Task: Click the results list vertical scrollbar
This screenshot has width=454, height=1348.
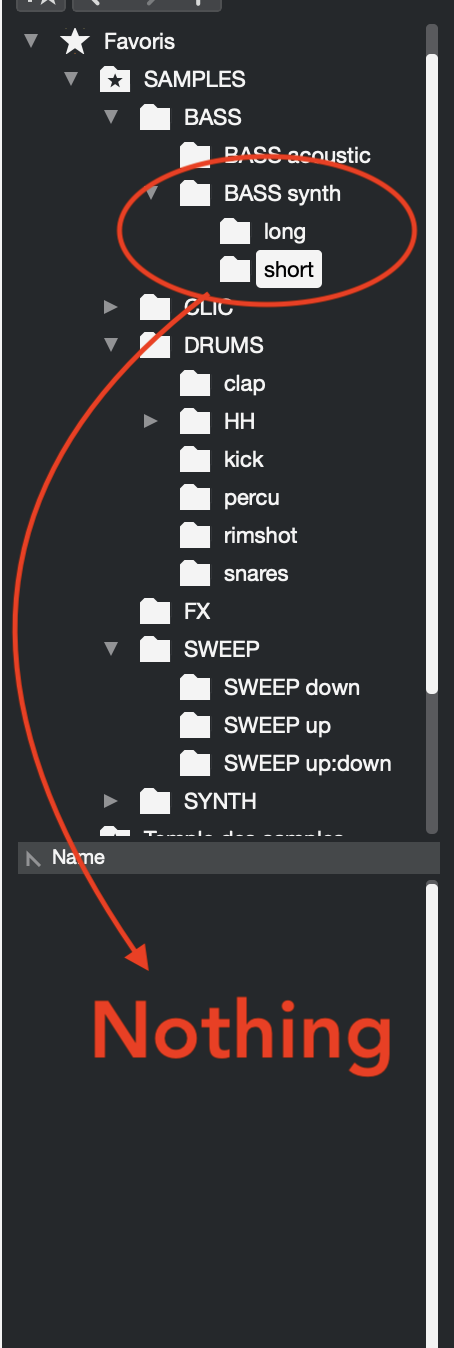Action: 432,1114
